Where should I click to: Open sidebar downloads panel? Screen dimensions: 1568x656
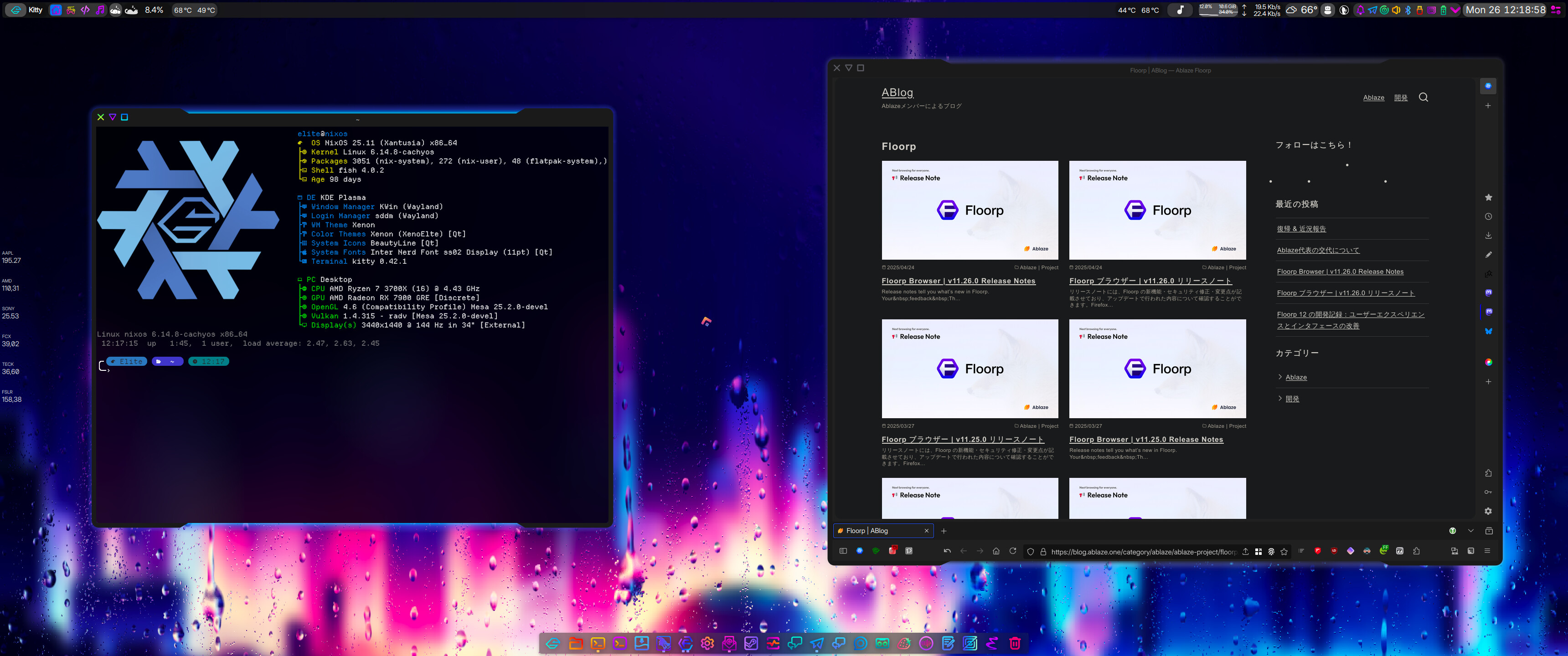tap(1488, 236)
